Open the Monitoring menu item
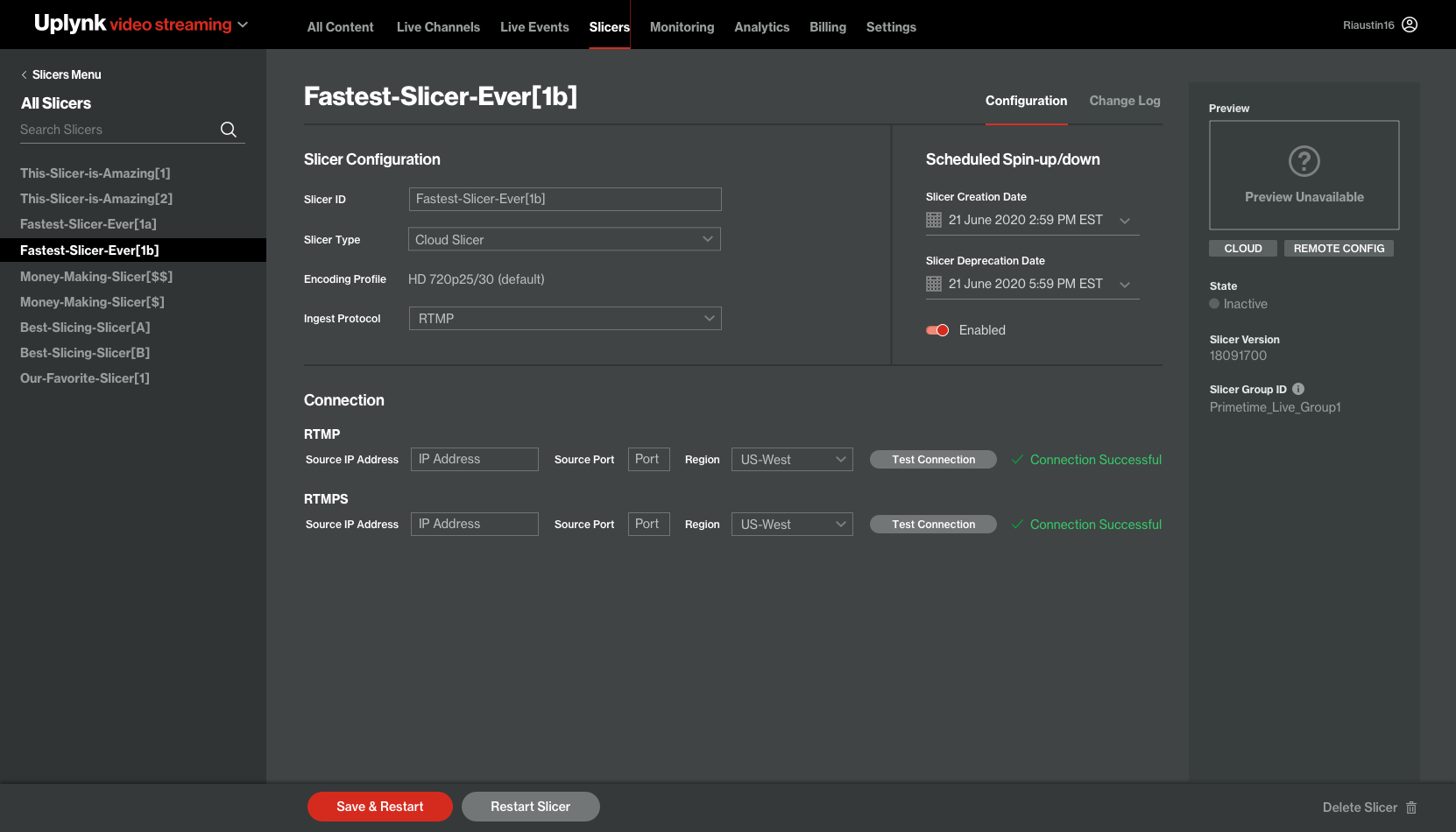 pos(682,27)
